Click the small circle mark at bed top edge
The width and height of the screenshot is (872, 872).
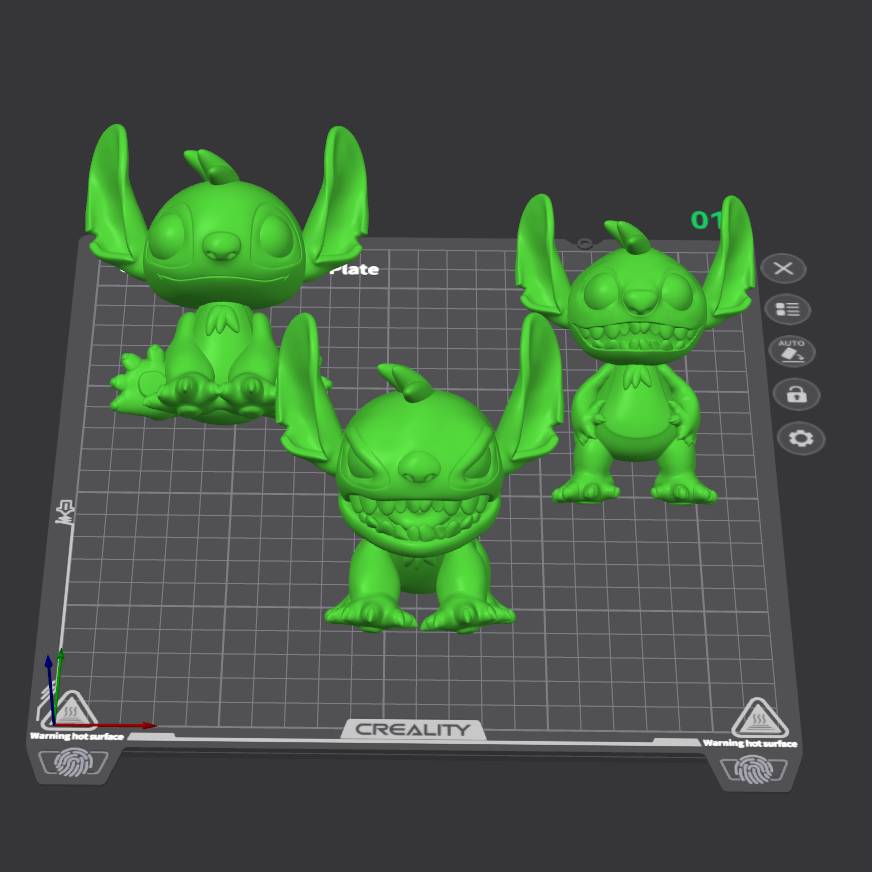tap(584, 243)
